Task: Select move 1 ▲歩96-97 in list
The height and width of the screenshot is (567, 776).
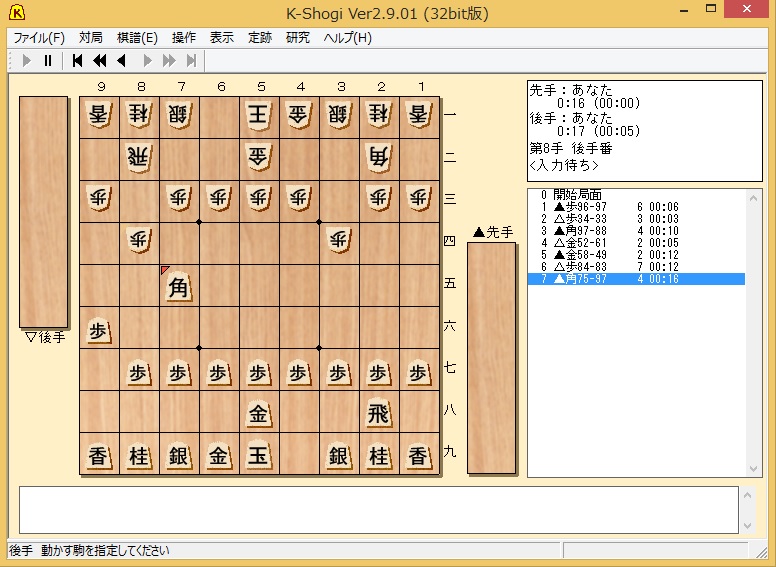Action: click(x=636, y=207)
